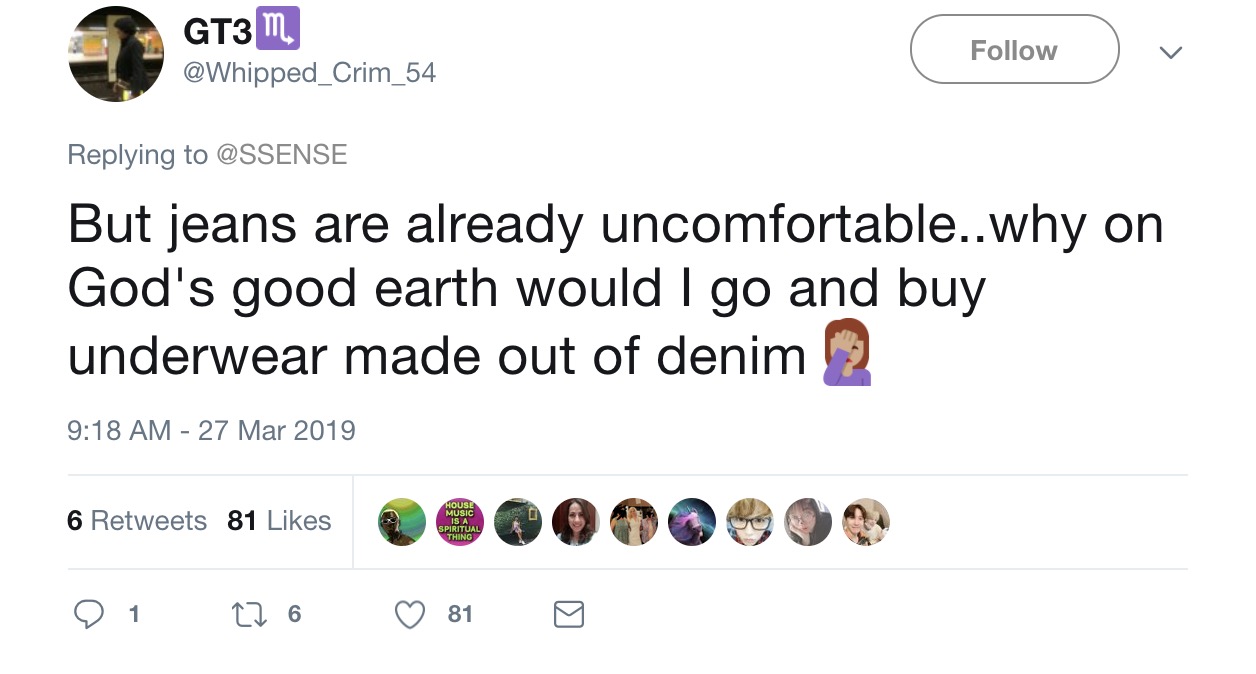Click the reply speech bubble icon
Screen dimensions: 1256x674
pos(89,614)
